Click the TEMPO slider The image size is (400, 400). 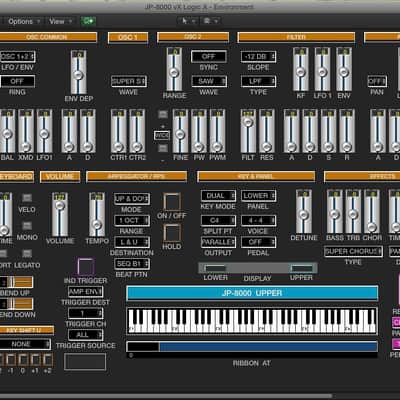(97, 214)
